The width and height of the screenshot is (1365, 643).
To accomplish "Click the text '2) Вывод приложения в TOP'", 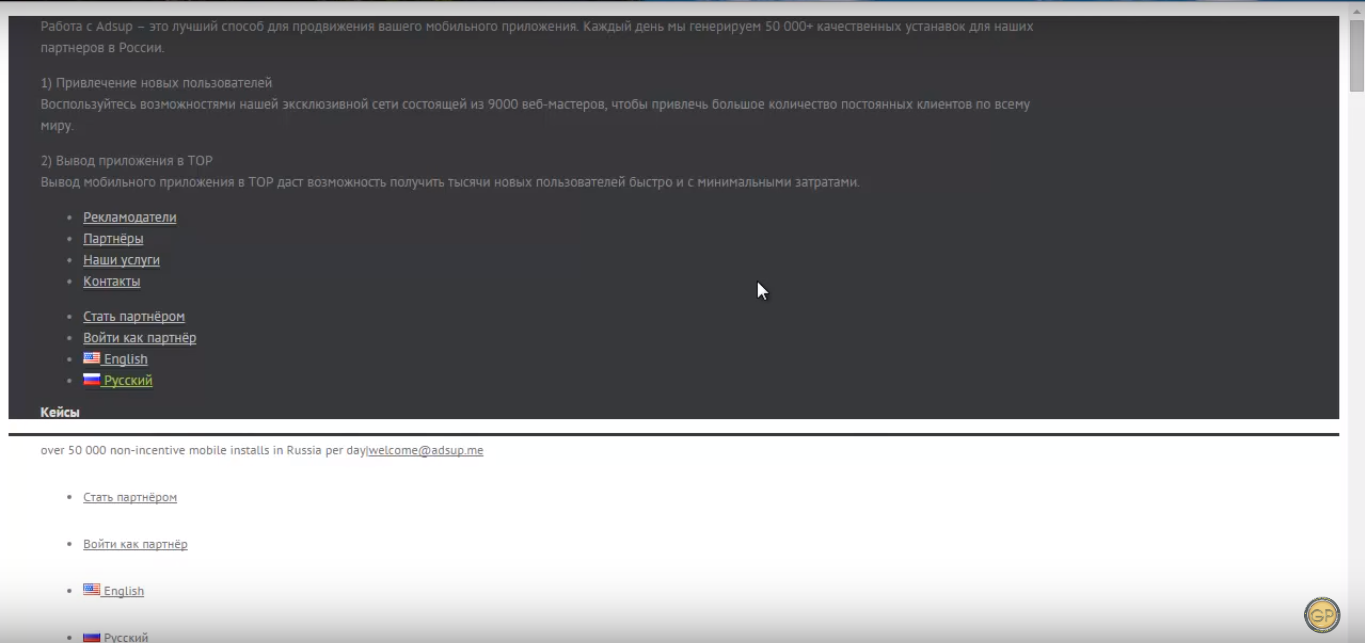I will click(x=127, y=161).
